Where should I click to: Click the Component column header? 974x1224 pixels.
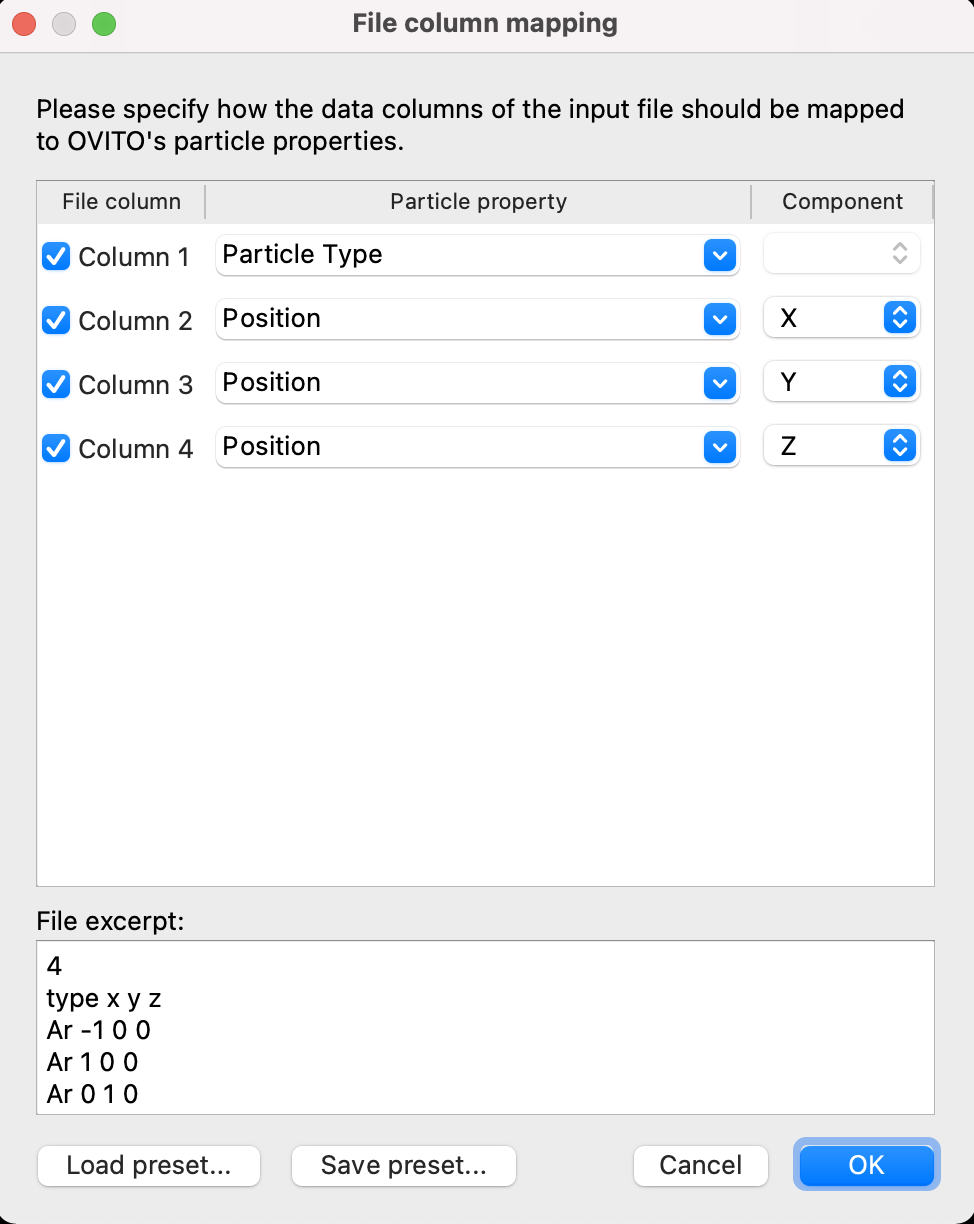(842, 201)
